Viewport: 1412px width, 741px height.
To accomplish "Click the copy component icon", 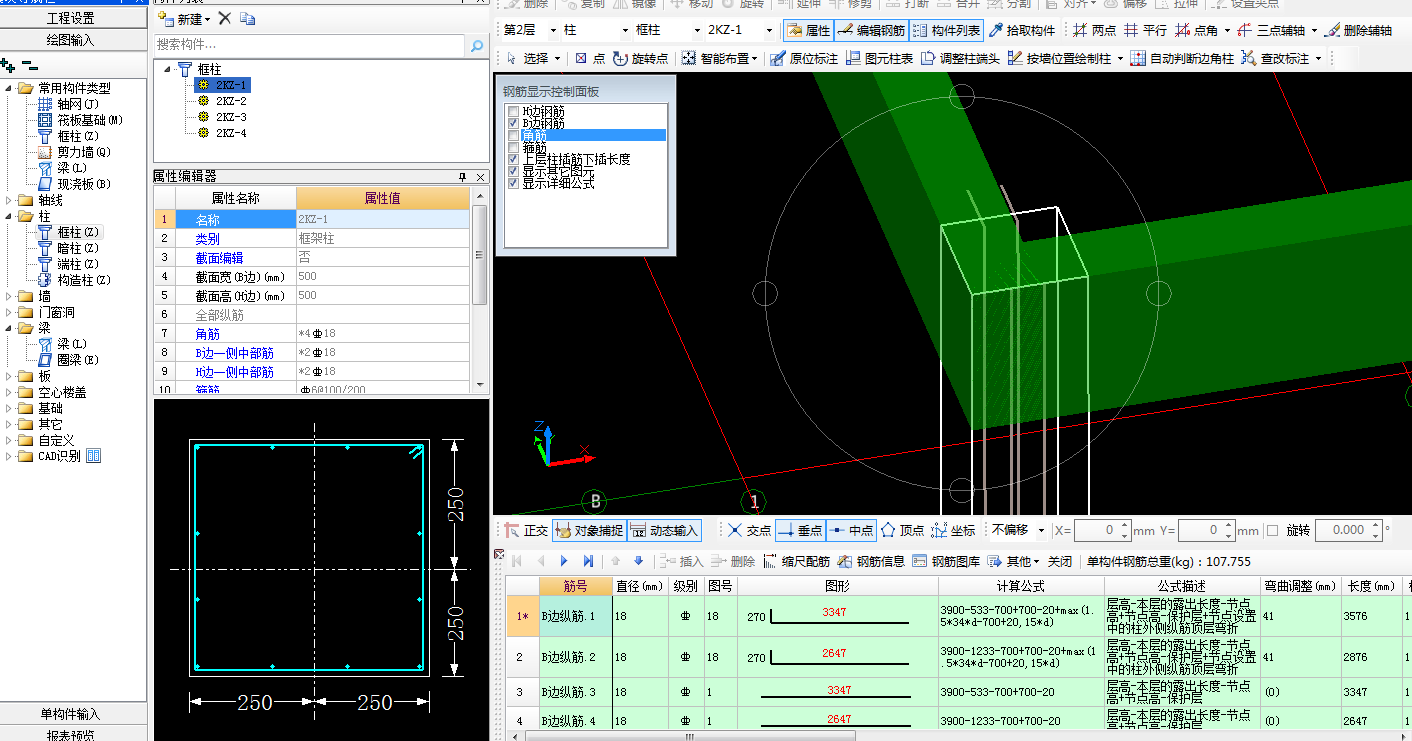I will (248, 18).
